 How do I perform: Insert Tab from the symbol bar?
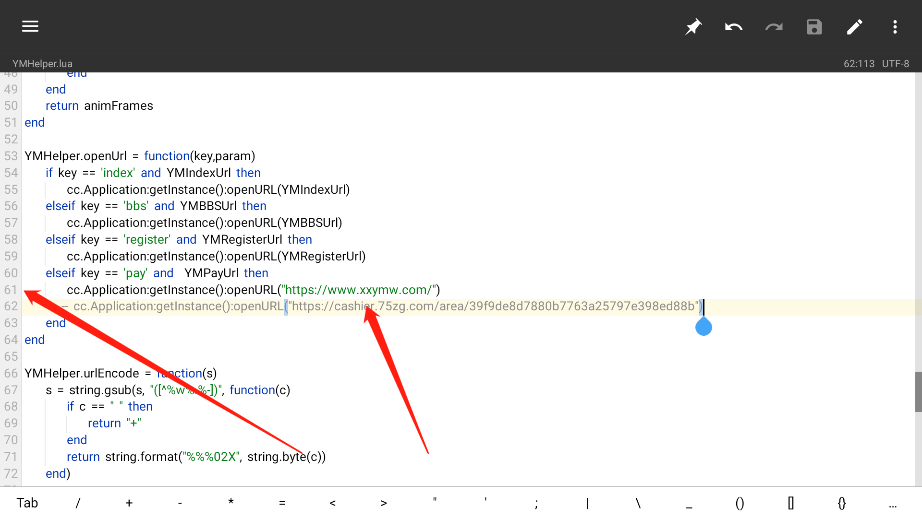(27, 503)
